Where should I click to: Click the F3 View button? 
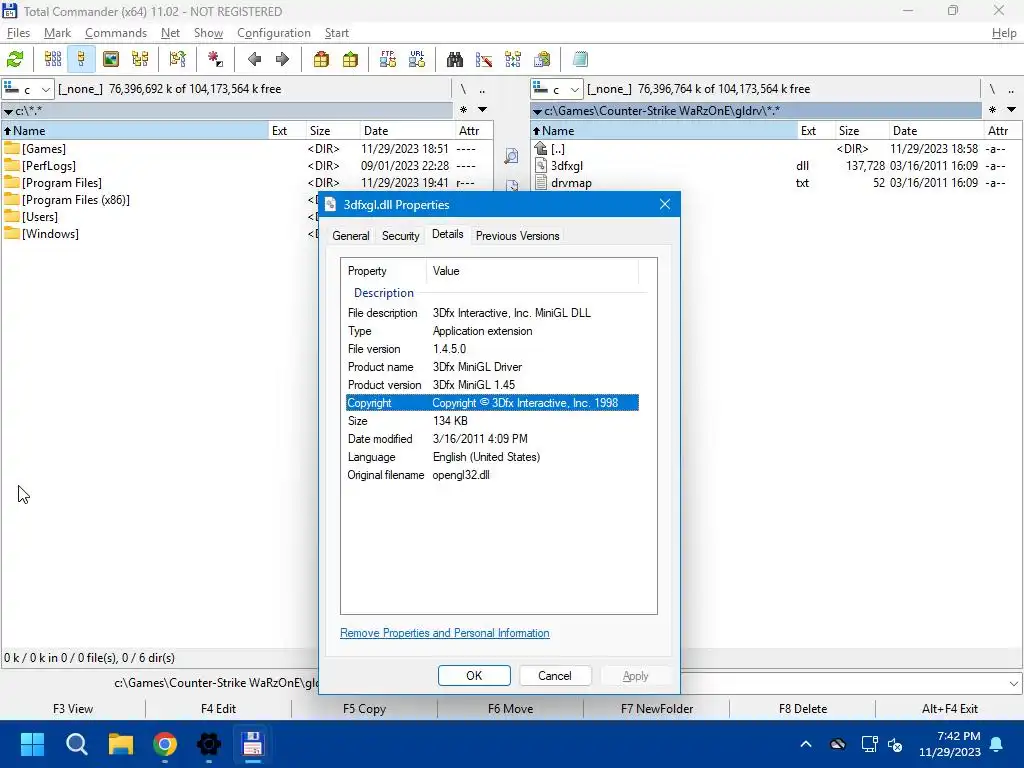coord(73,709)
